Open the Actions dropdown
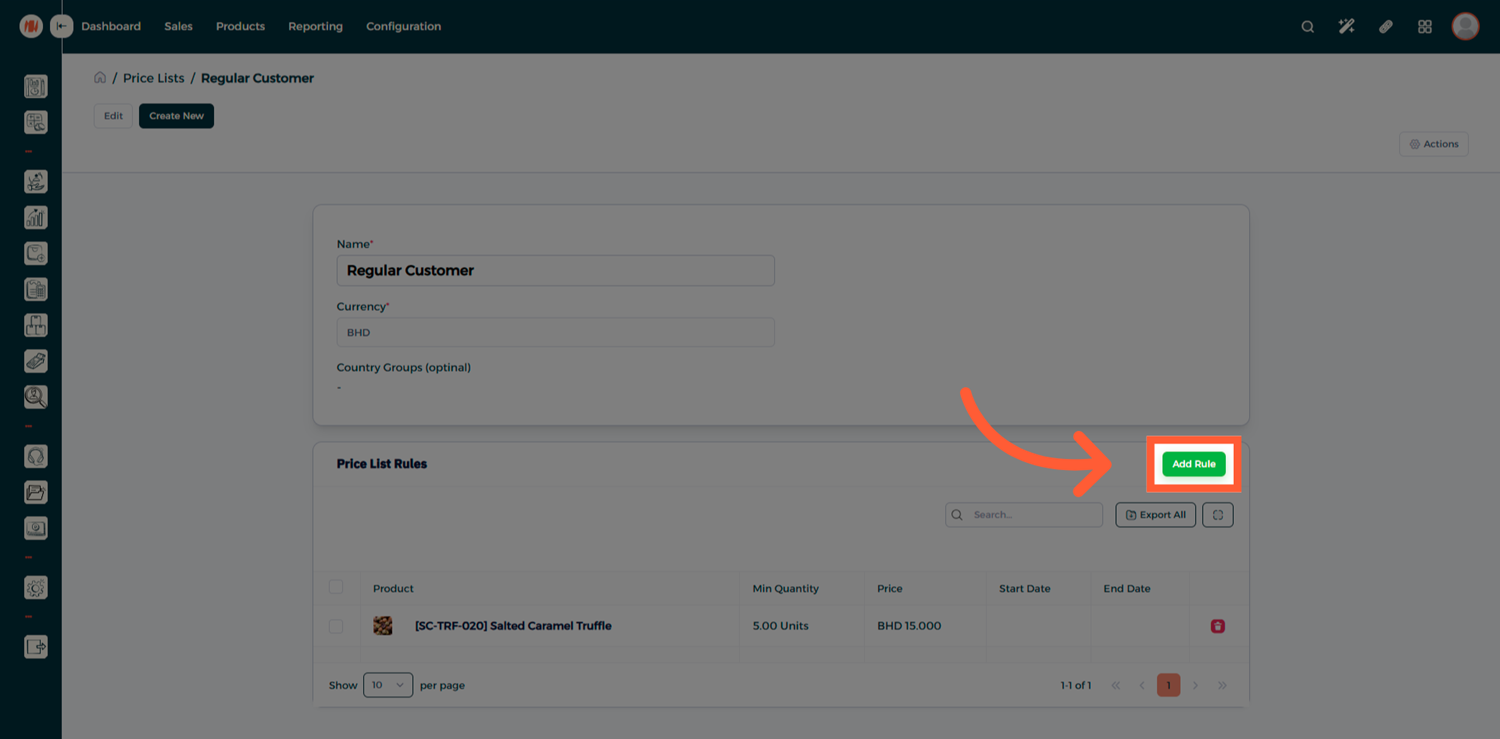1500x739 pixels. pyautogui.click(x=1433, y=144)
